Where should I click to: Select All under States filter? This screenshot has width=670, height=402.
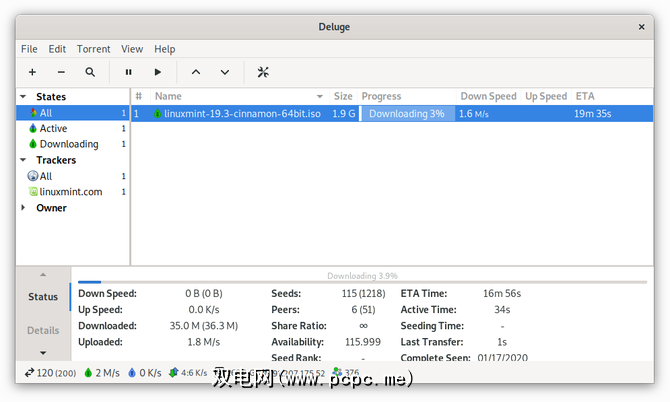point(73,113)
